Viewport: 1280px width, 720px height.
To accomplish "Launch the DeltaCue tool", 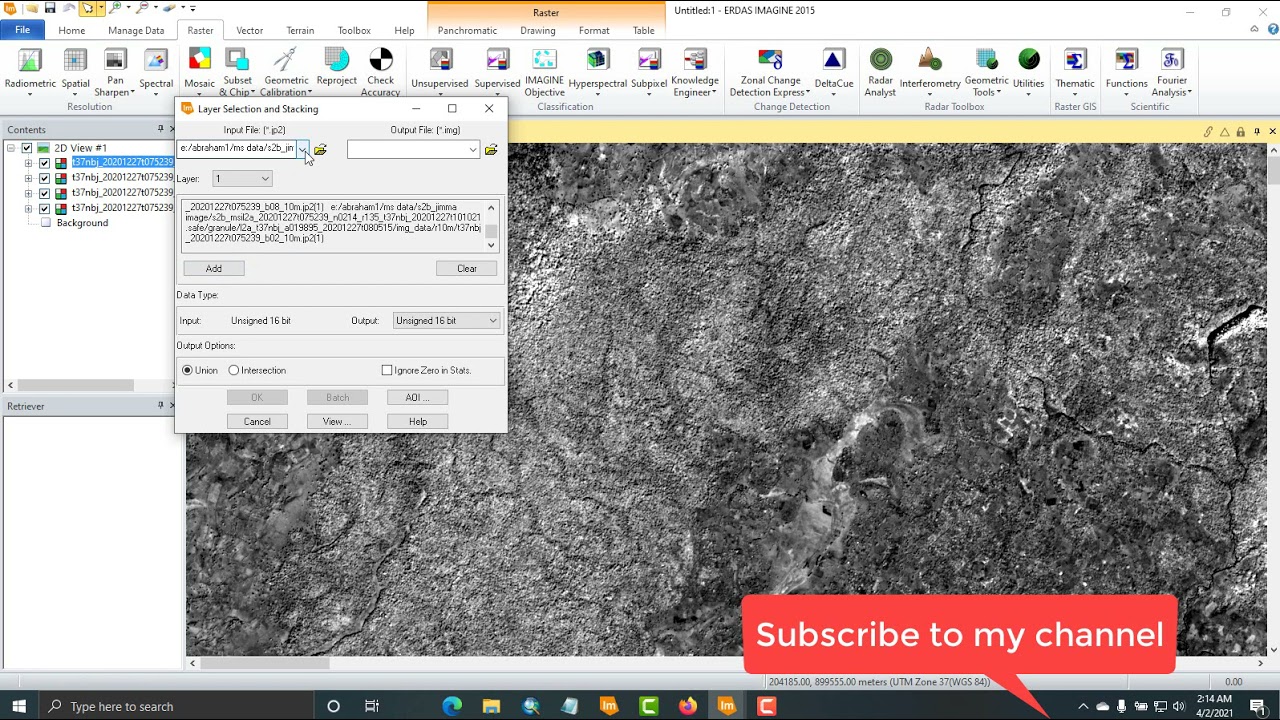I will [x=834, y=72].
